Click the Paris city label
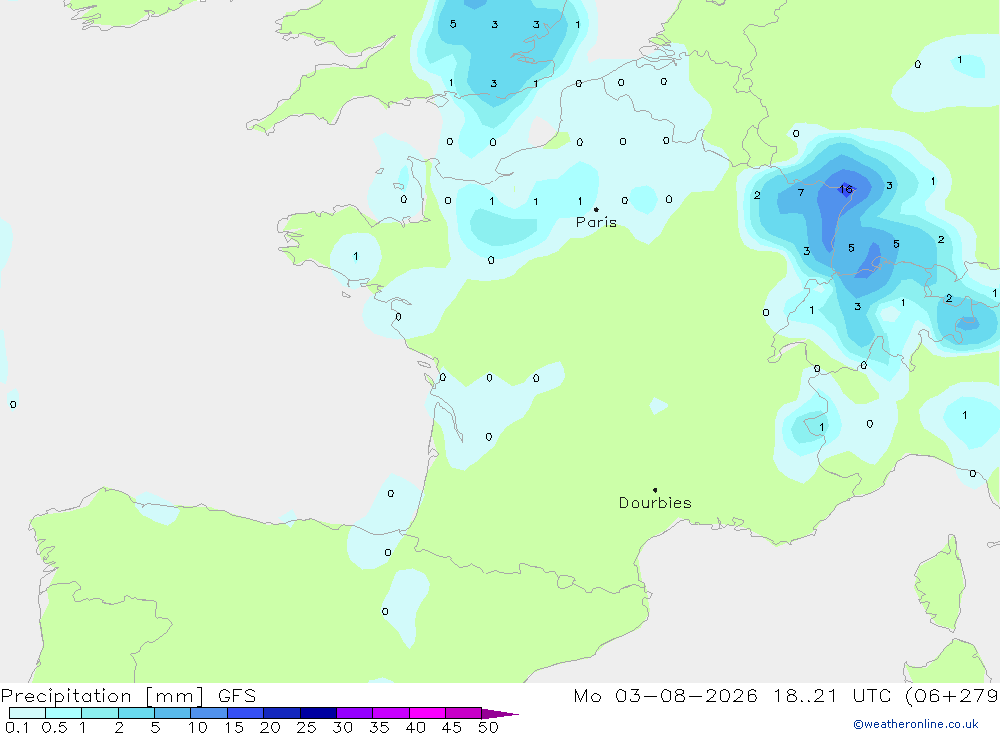The height and width of the screenshot is (733, 1000). [596, 222]
